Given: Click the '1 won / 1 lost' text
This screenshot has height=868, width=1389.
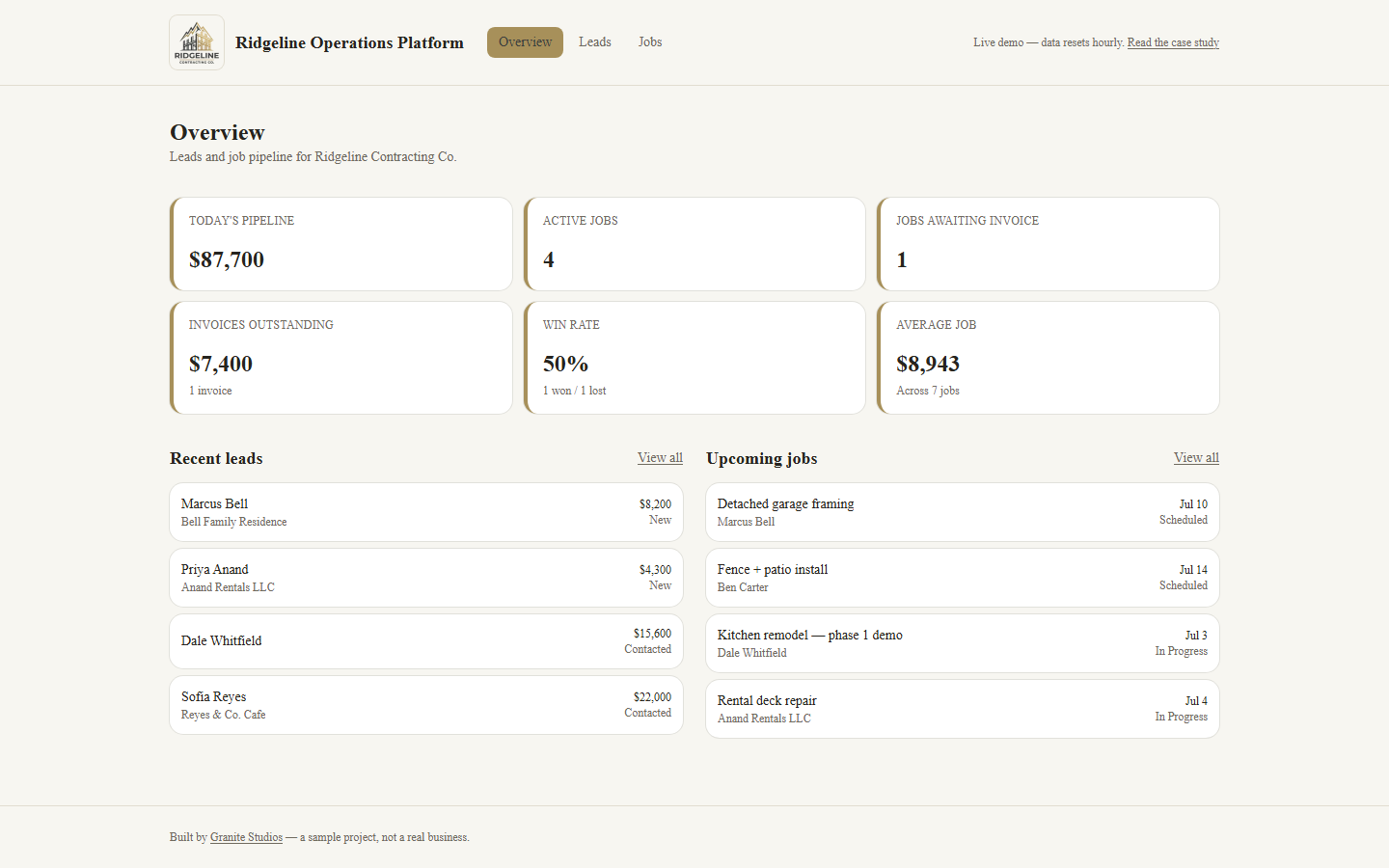Looking at the screenshot, I should pos(575,391).
